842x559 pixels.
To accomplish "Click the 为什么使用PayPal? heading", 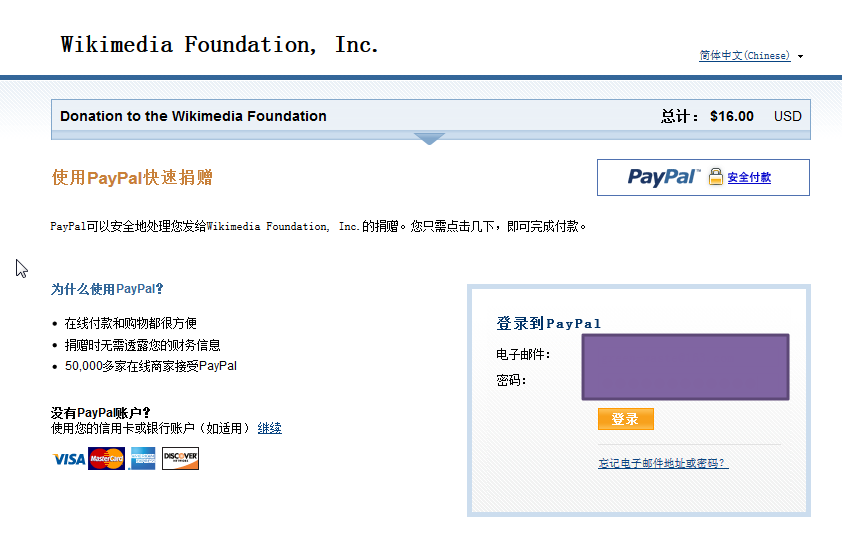I will (107, 289).
